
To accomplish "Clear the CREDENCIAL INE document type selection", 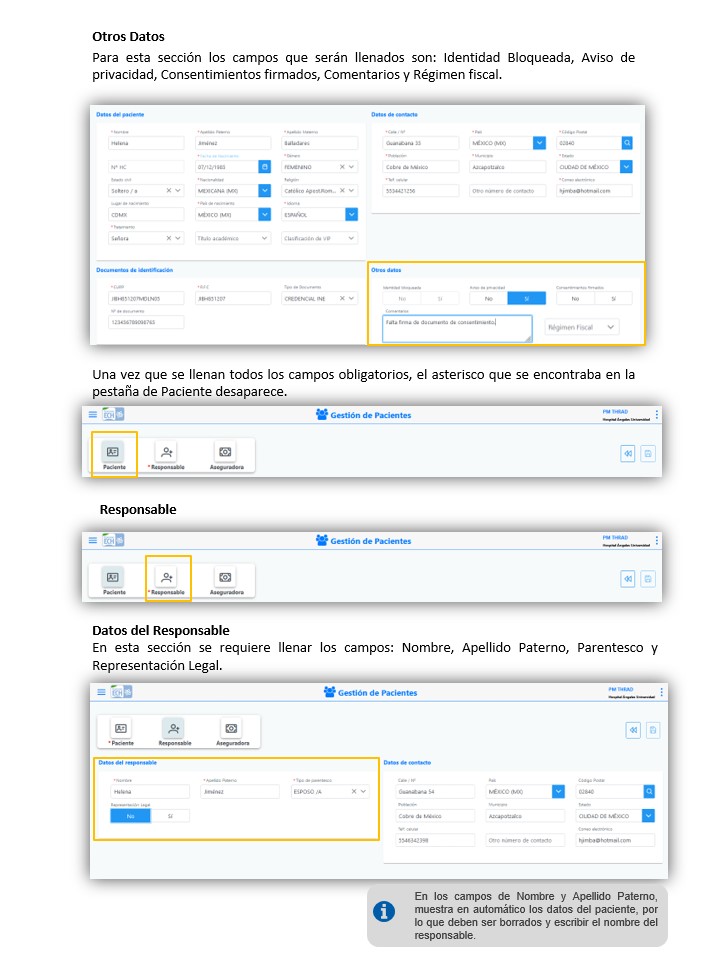I will pos(342,298).
